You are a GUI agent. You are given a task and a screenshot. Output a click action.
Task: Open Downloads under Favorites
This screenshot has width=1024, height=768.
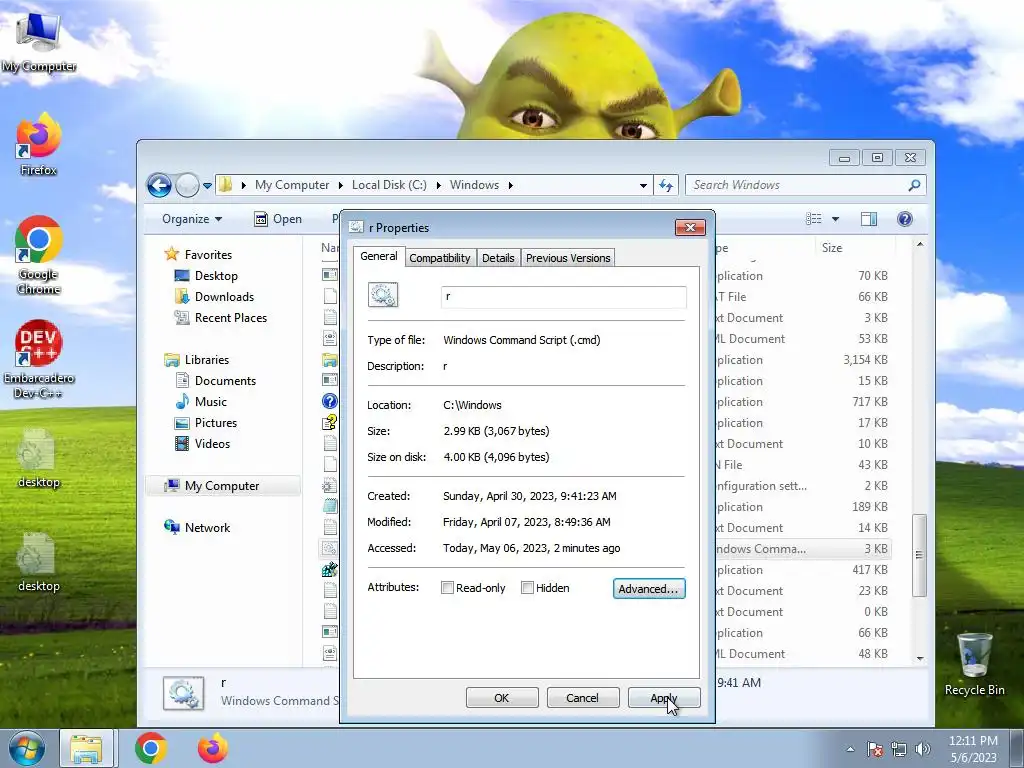coord(215,296)
